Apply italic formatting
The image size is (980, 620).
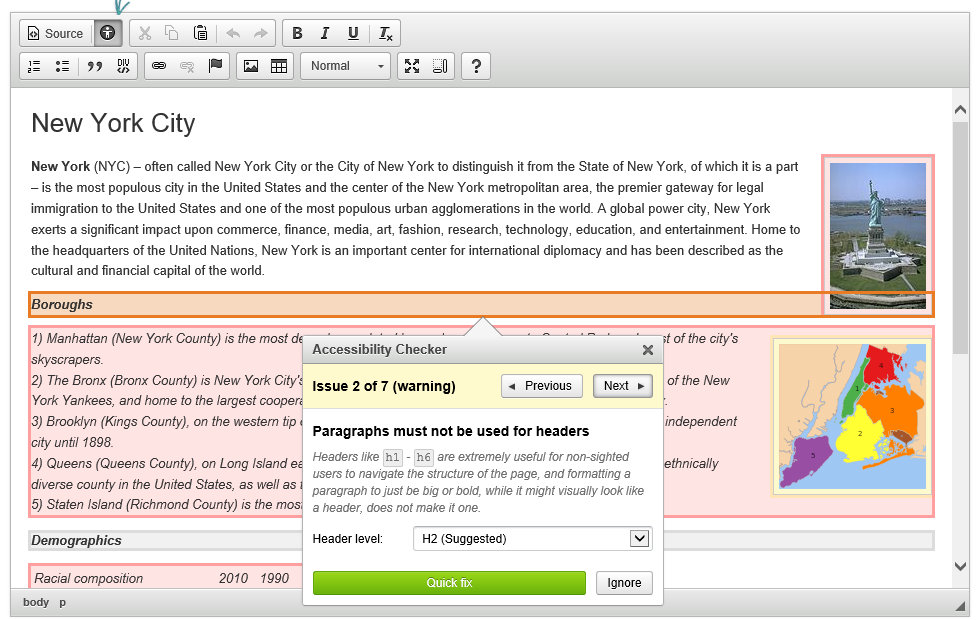click(325, 33)
